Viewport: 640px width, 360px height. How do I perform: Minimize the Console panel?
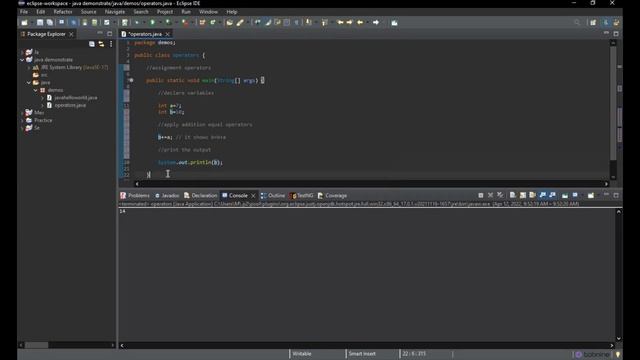[607, 195]
